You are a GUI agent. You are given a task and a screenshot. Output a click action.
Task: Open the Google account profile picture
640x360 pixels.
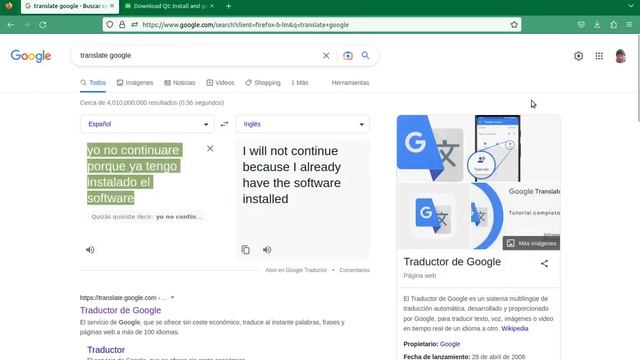coord(620,56)
